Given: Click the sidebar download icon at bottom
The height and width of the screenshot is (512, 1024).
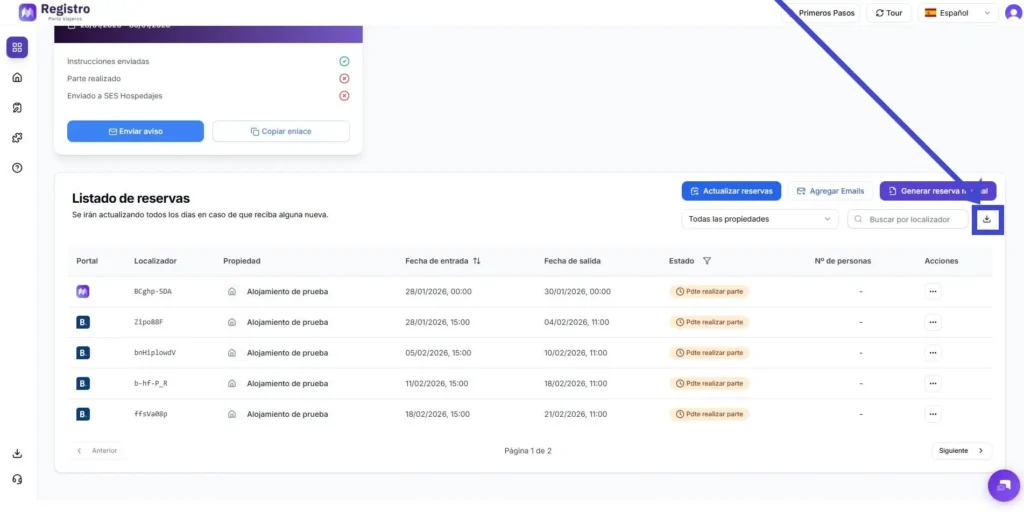Looking at the screenshot, I should click(x=17, y=454).
